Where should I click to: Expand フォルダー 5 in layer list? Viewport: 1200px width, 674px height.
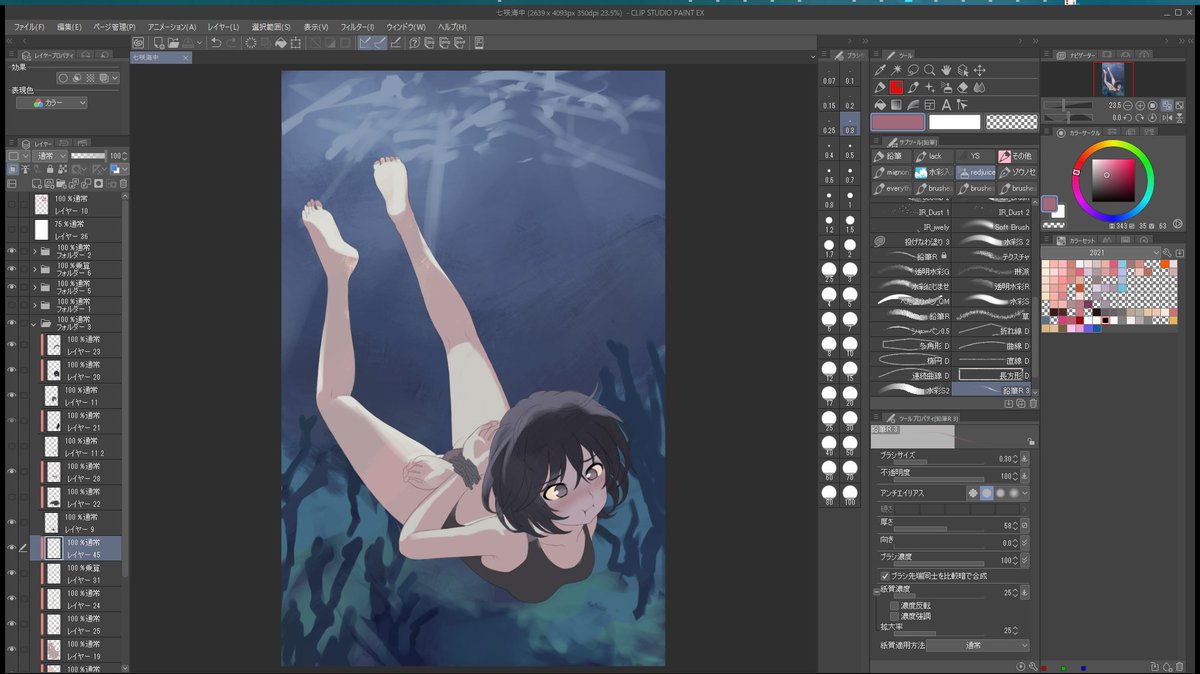click(35, 287)
